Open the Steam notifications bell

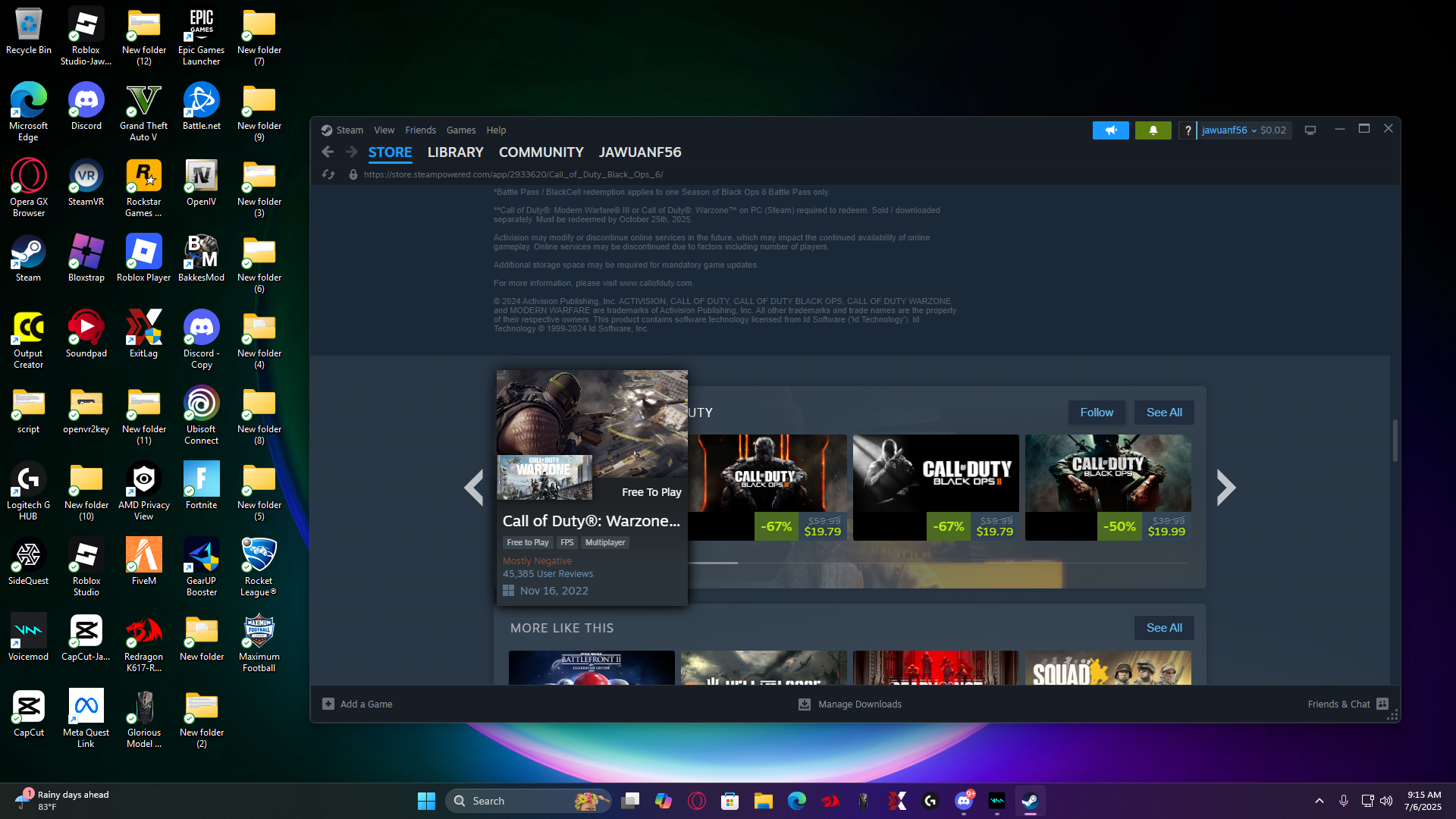[x=1153, y=130]
